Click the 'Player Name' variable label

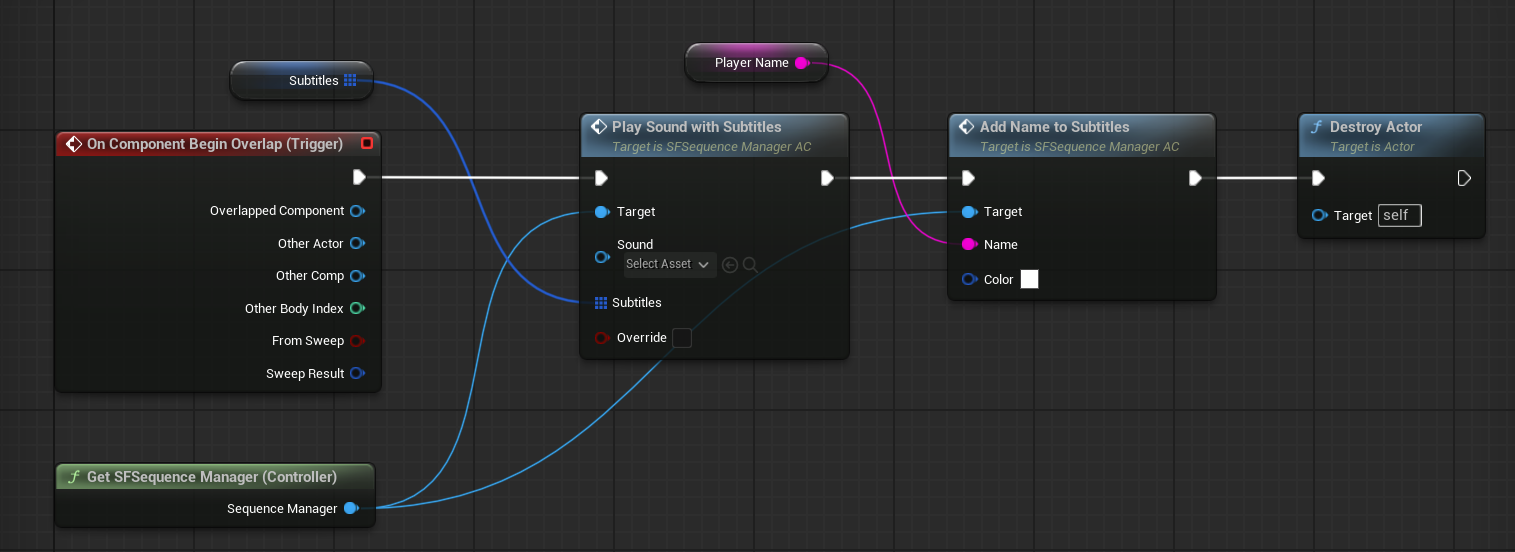point(752,63)
